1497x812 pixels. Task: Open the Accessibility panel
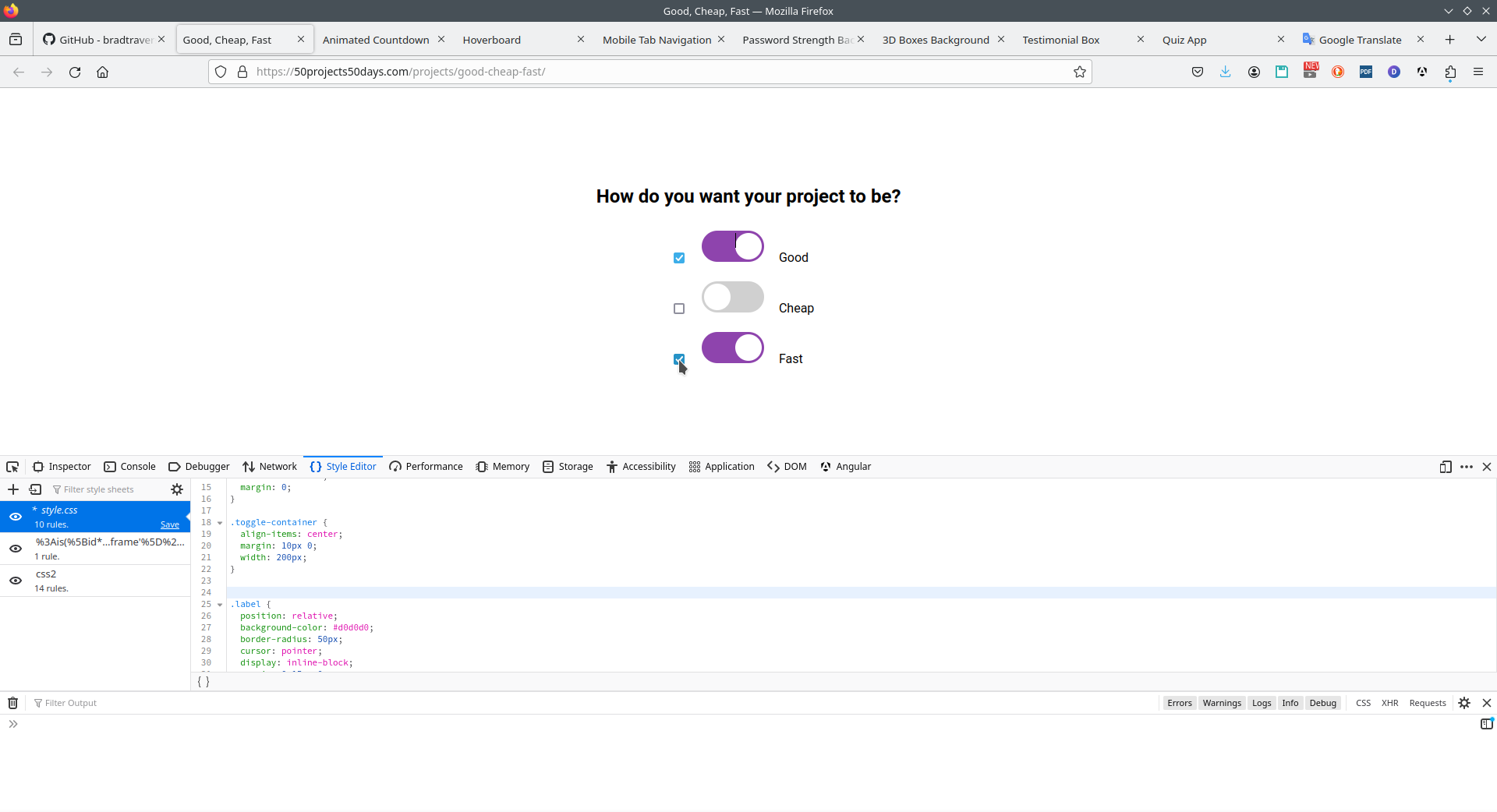641,467
